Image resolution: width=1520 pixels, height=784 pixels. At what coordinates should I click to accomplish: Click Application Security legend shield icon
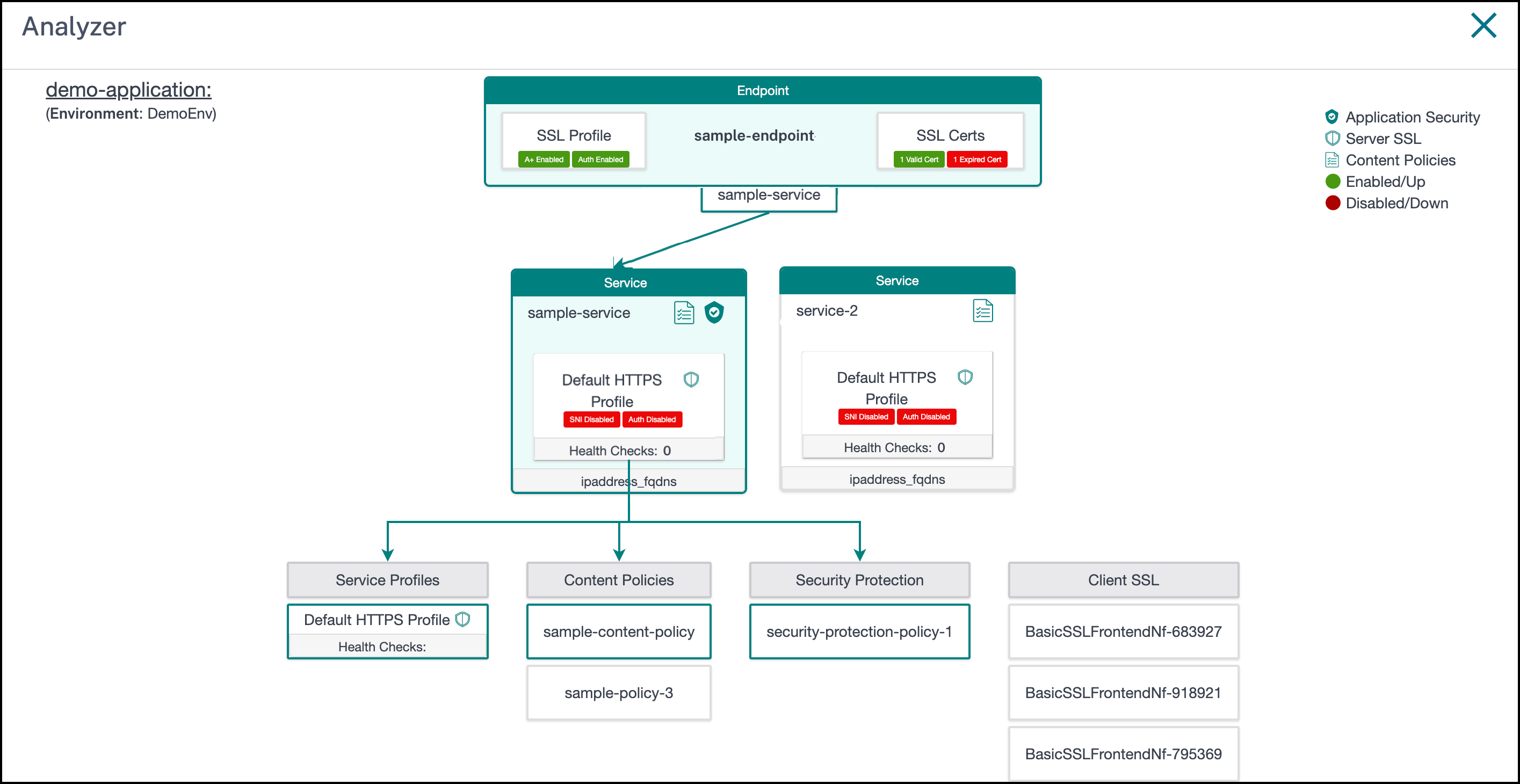click(1332, 117)
